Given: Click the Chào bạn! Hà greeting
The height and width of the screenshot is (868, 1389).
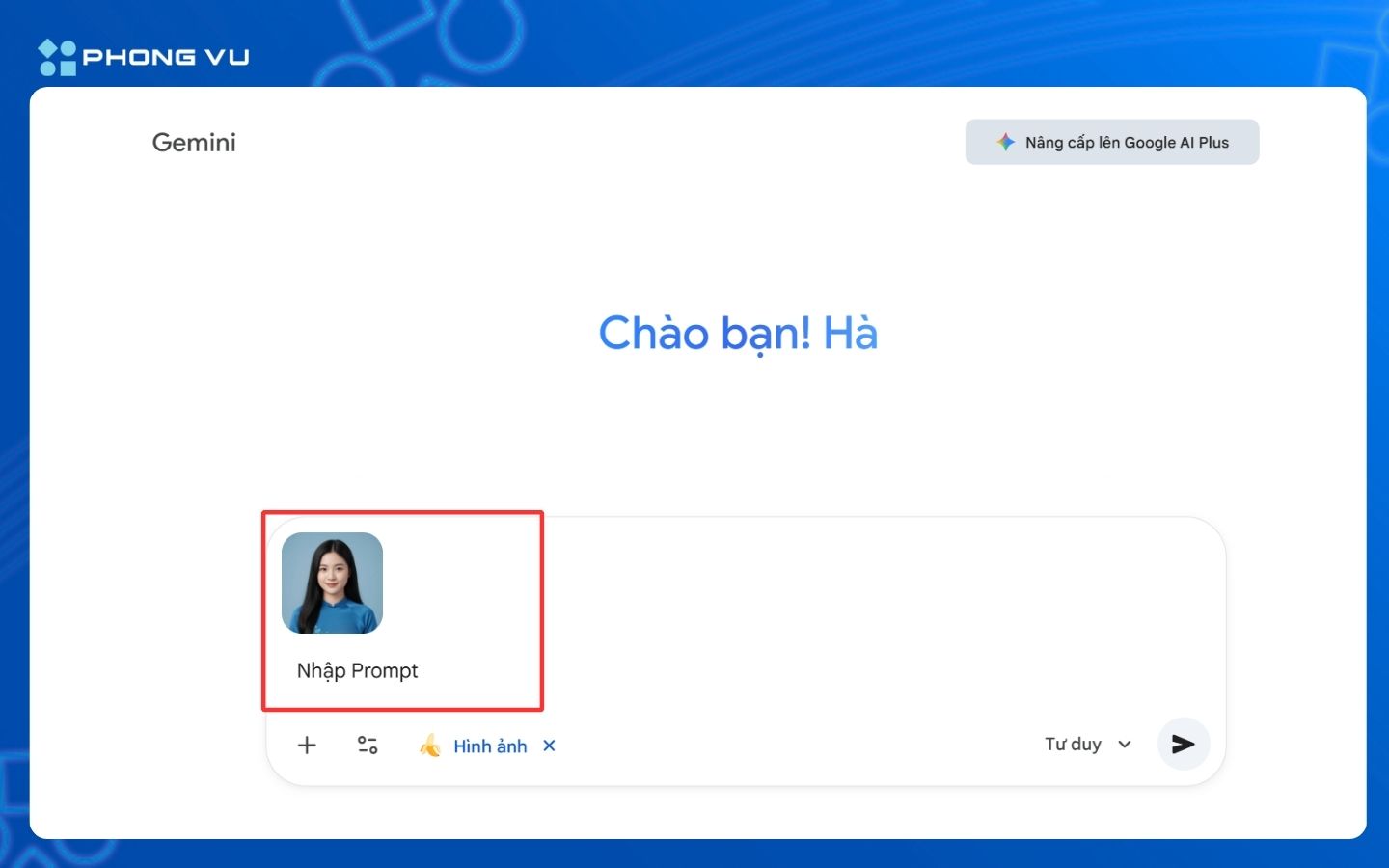Looking at the screenshot, I should click(738, 334).
